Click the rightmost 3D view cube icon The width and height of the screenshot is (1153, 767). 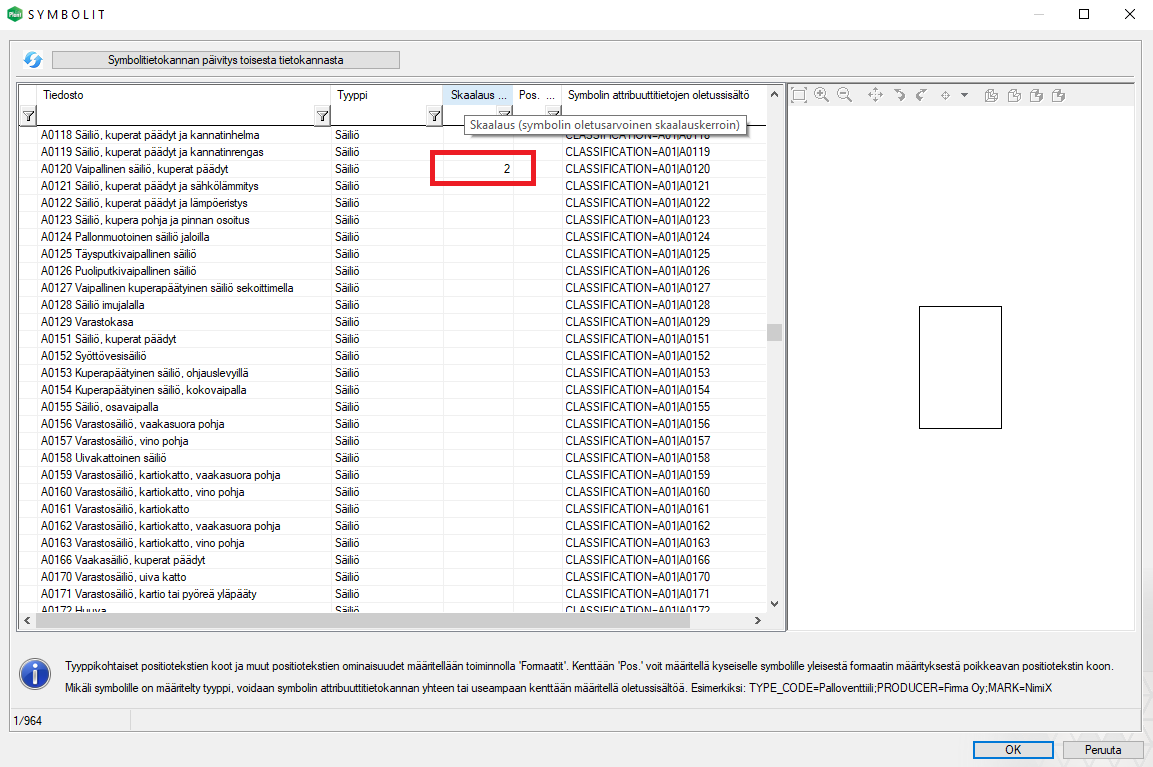coord(1058,95)
